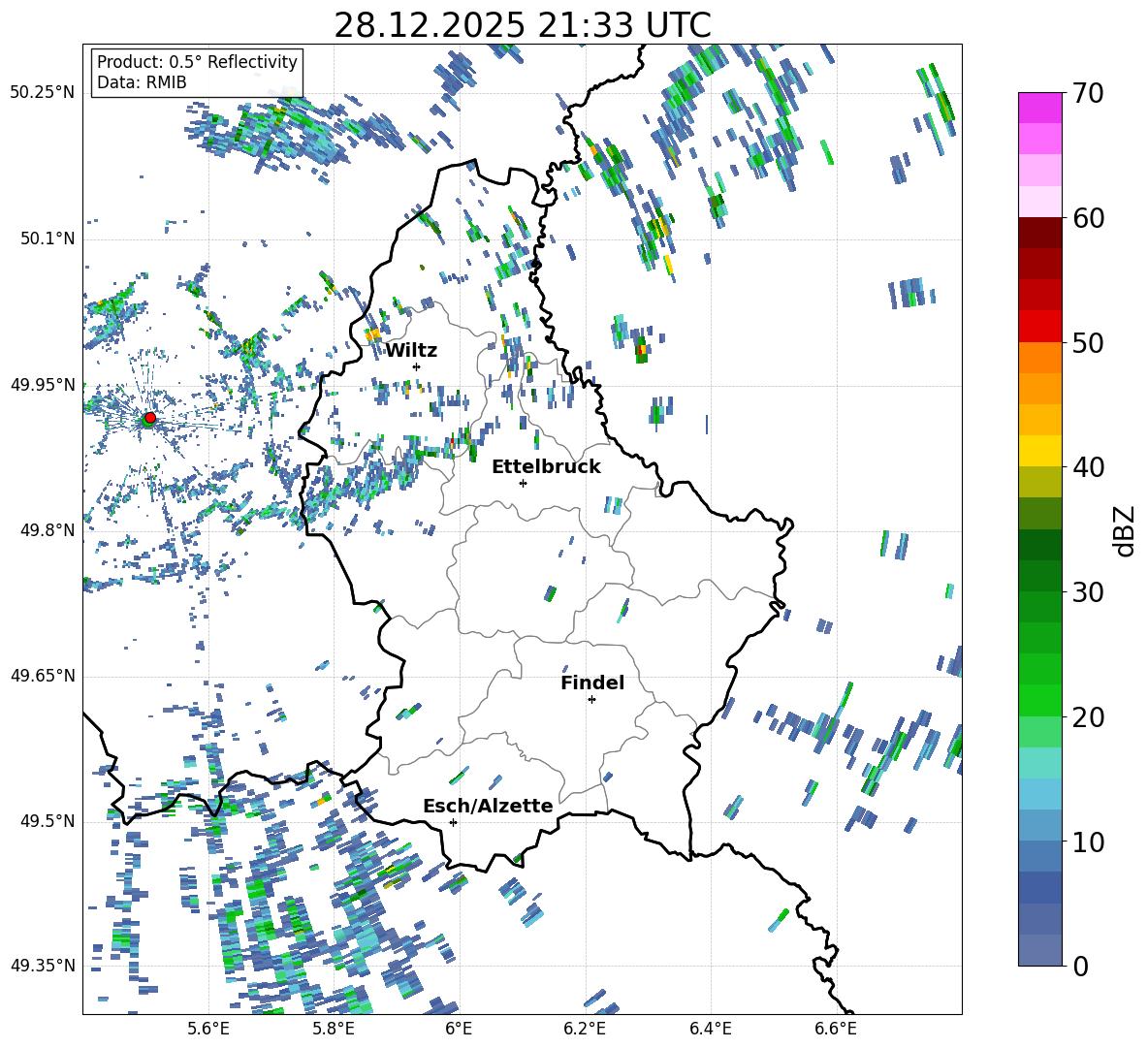Viewport: 1148px width, 1048px height.
Task: Click the 6.4°E longitude label
Action: click(710, 1029)
